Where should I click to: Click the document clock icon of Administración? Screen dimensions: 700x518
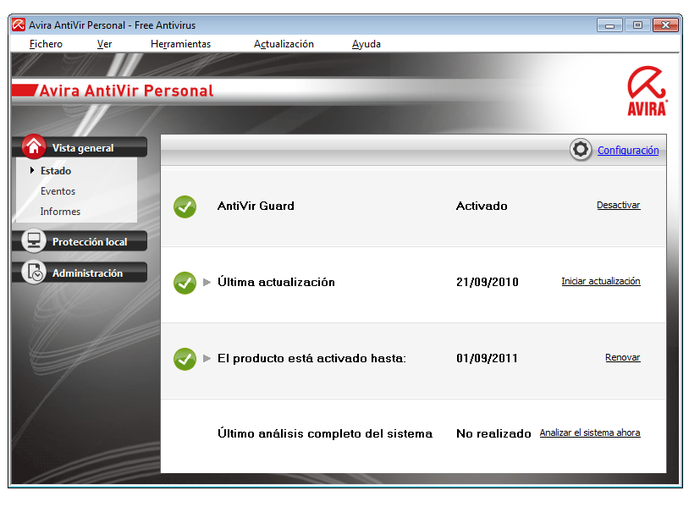[x=34, y=272]
